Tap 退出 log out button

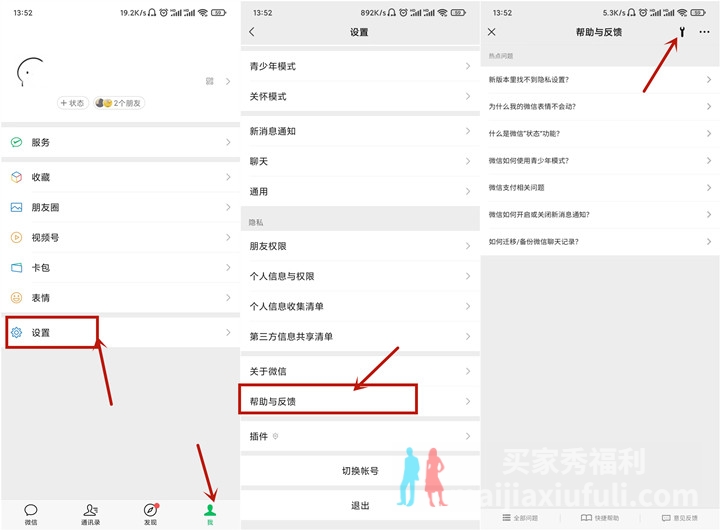click(x=360, y=506)
